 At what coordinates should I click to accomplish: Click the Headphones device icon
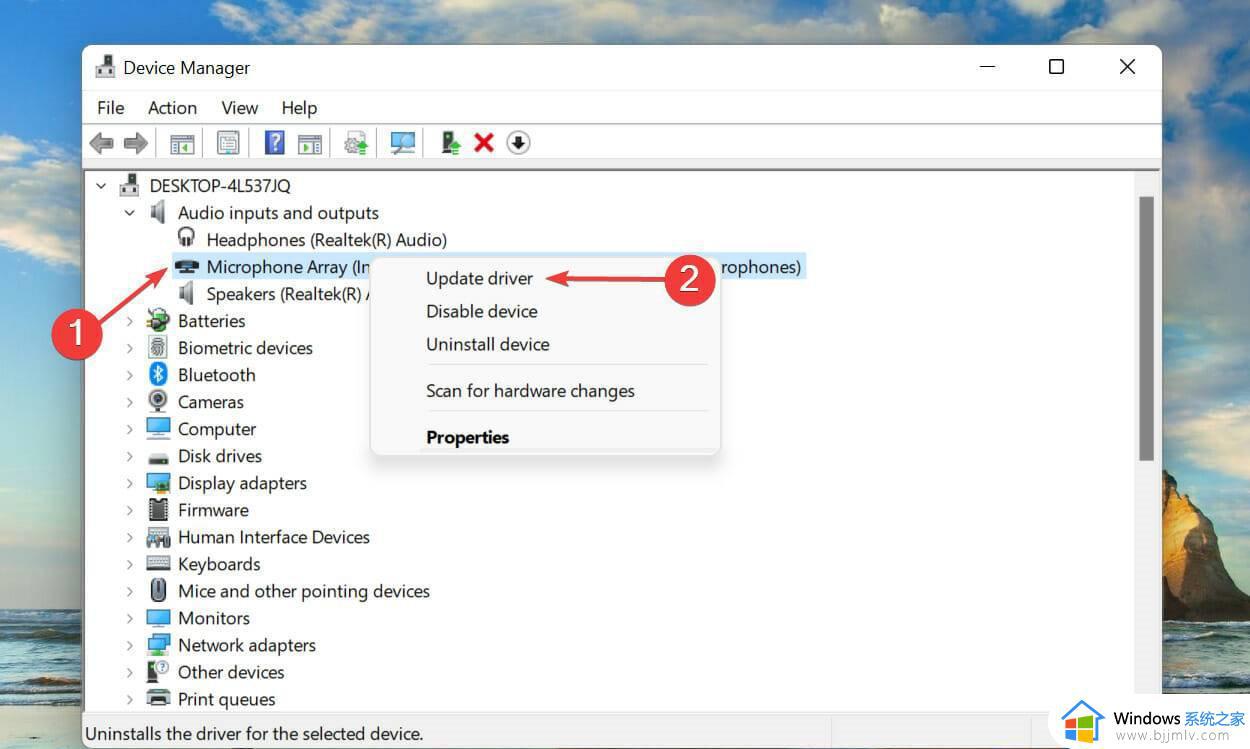point(187,238)
